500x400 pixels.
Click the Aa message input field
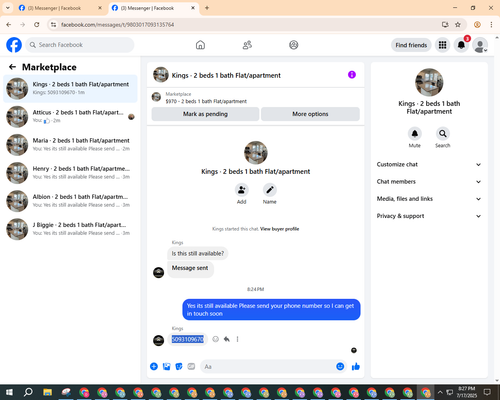point(267,367)
